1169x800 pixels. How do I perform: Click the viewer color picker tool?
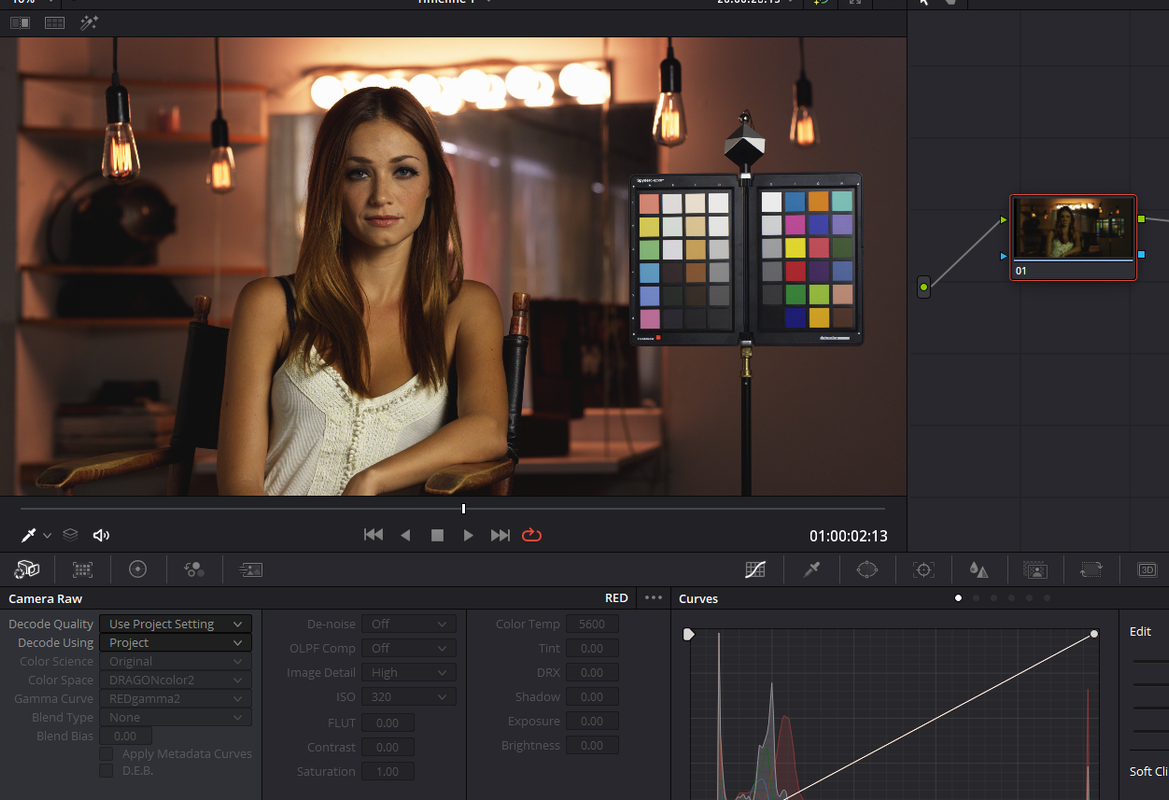pyautogui.click(x=28, y=535)
